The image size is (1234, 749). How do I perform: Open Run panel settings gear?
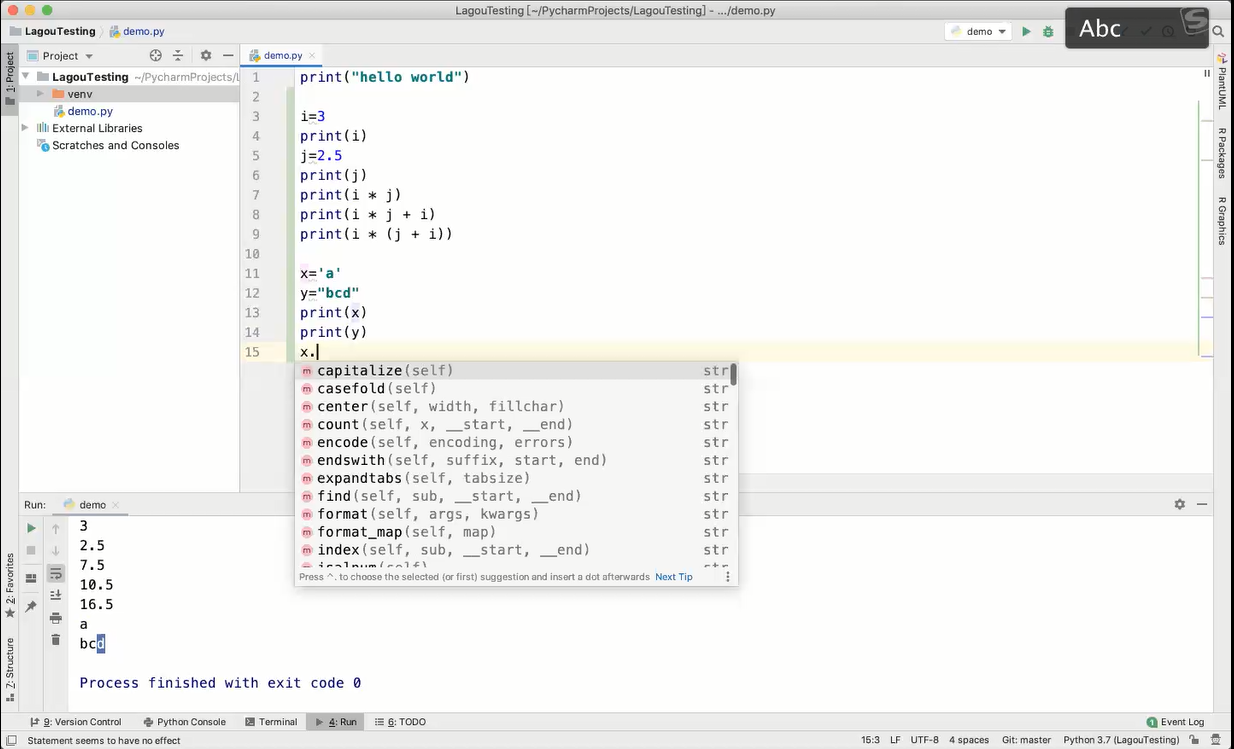coord(1180,505)
